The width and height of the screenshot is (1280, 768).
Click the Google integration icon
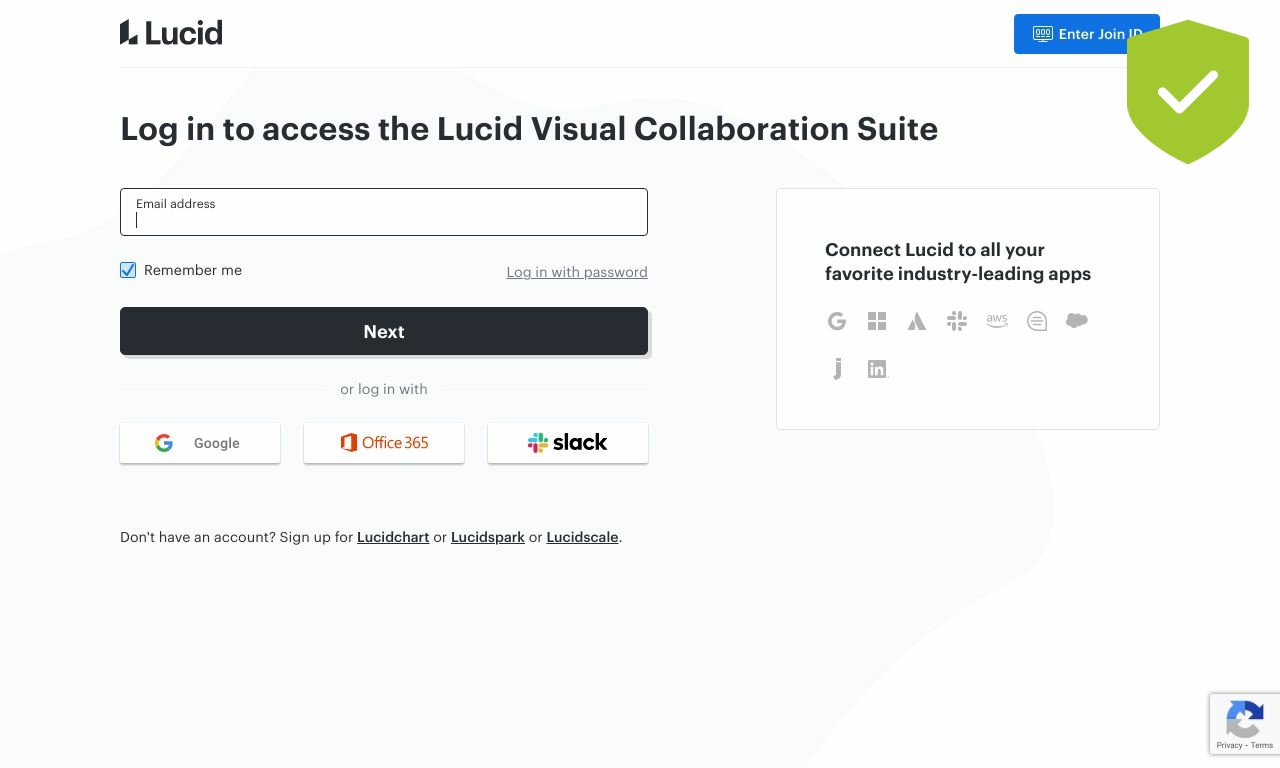pos(837,321)
